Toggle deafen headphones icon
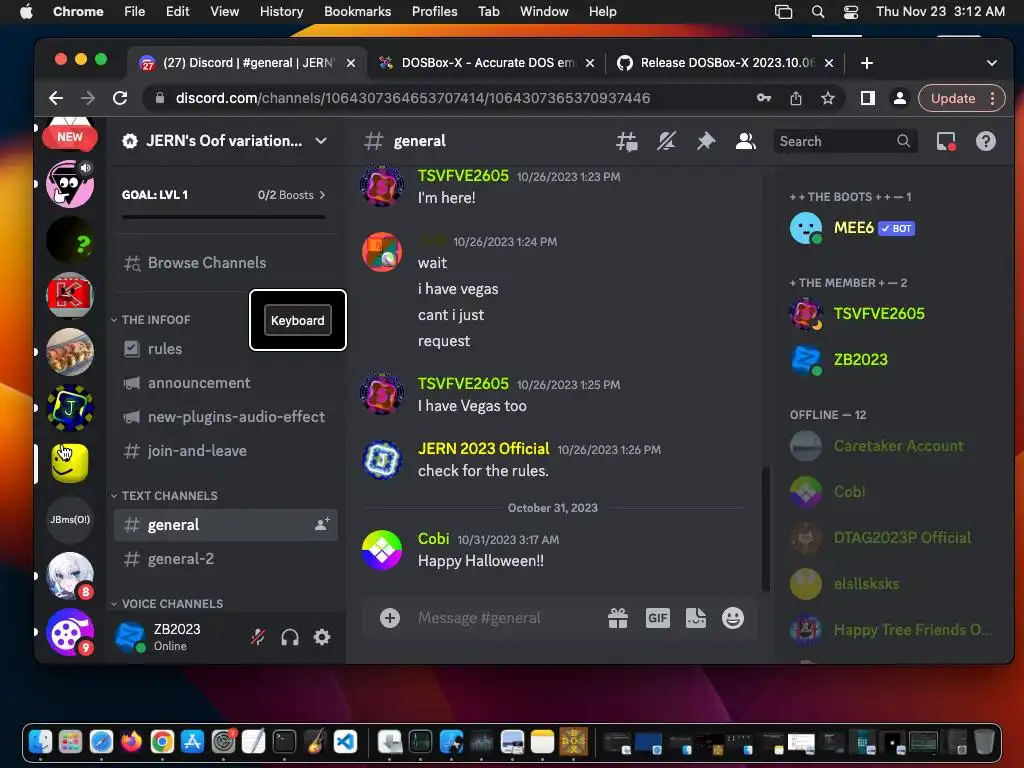Screen dimensions: 1024x768 click(x=290, y=637)
